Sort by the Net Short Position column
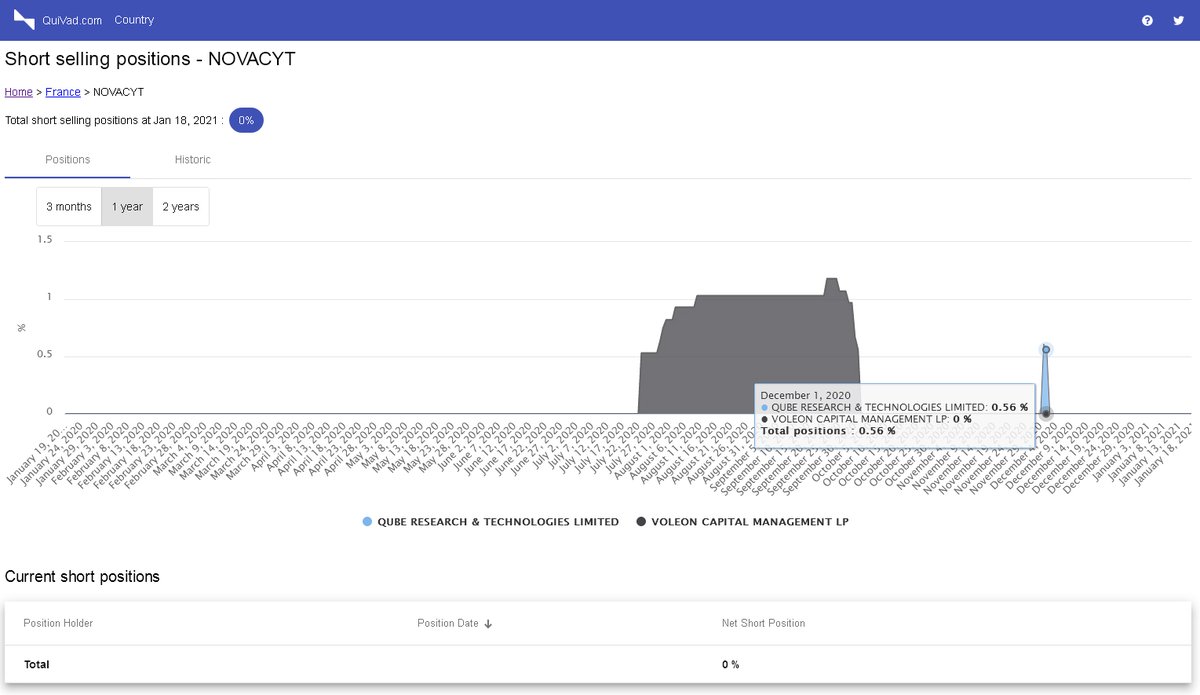Image resolution: width=1200 pixels, height=695 pixels. 763,623
